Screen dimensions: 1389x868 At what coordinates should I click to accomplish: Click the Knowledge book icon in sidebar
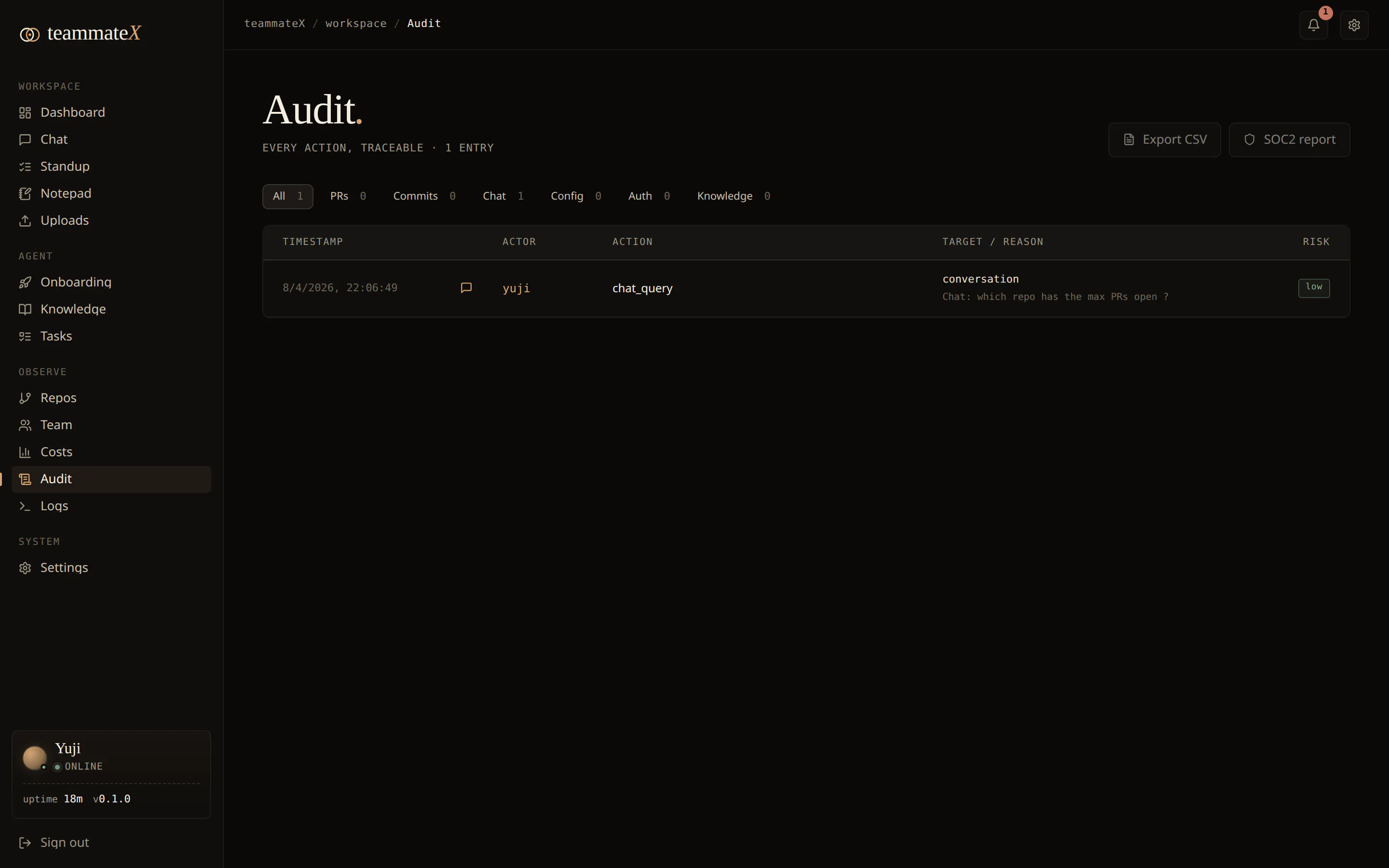pyautogui.click(x=25, y=310)
